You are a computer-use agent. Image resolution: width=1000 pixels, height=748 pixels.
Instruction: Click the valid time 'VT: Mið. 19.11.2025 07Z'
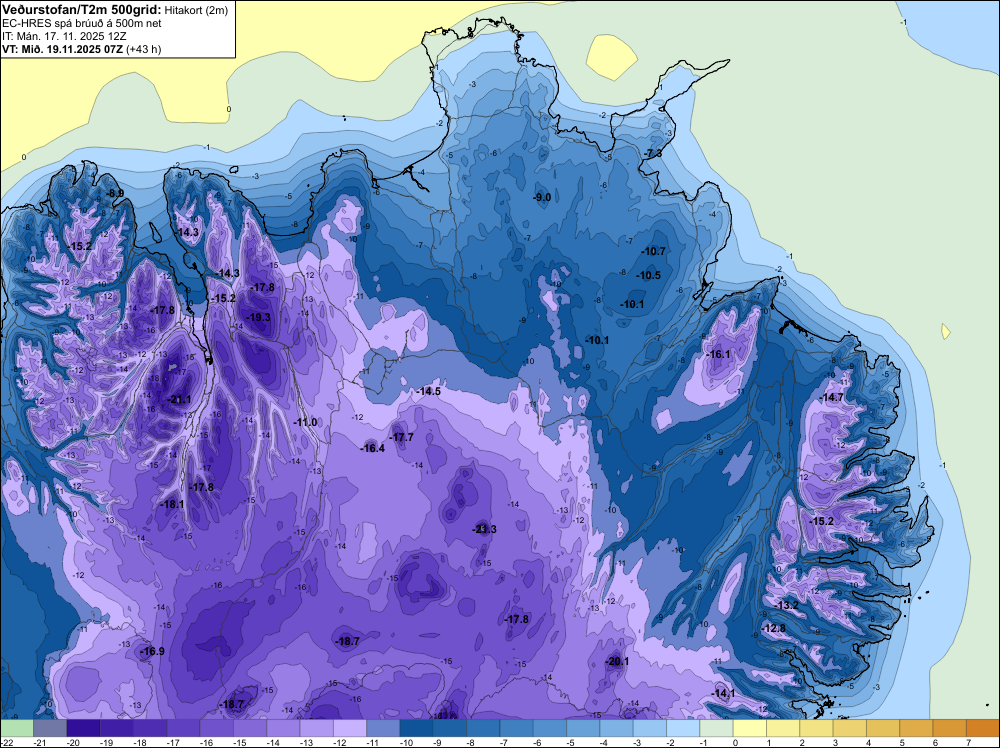[x=63, y=49]
